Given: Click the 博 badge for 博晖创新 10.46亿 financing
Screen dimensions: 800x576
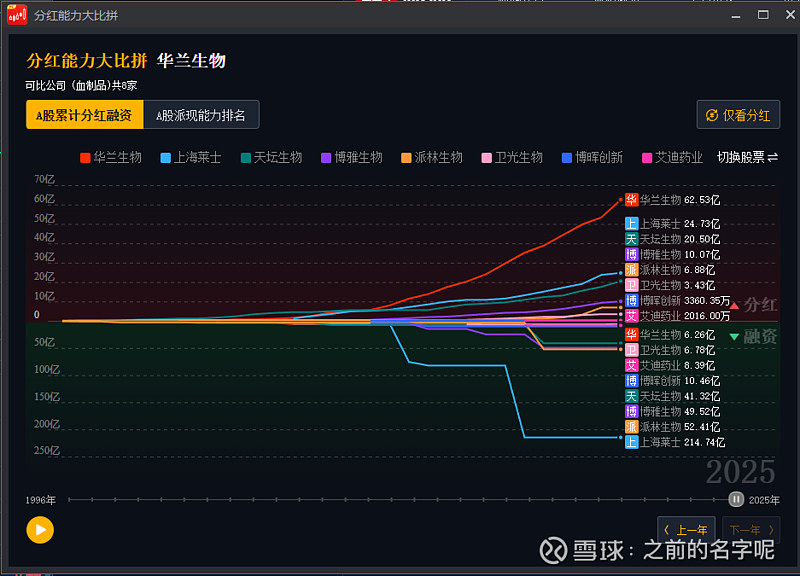Looking at the screenshot, I should click(x=632, y=380).
